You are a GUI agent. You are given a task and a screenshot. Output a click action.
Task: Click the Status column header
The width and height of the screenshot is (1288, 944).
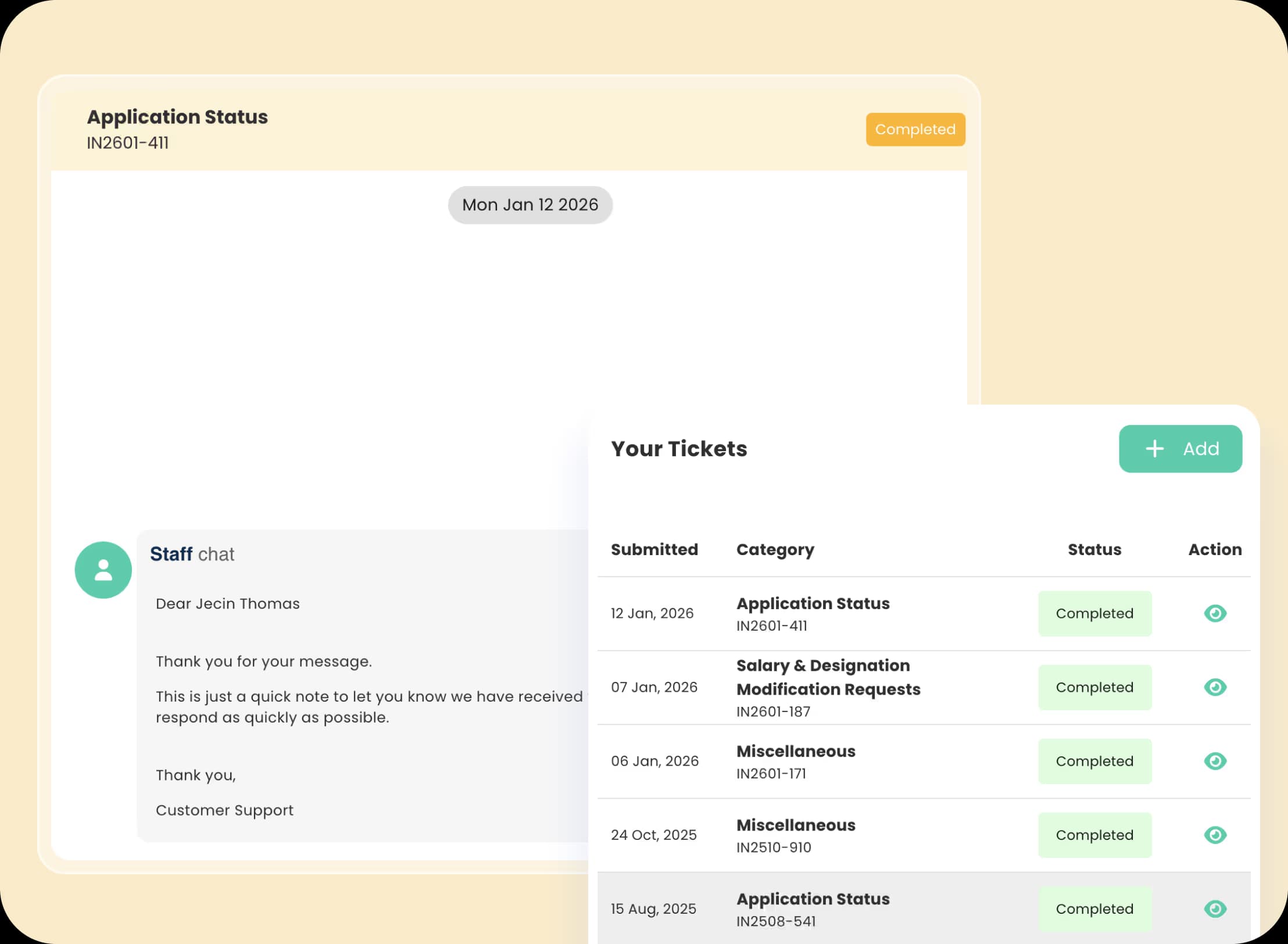[1094, 549]
